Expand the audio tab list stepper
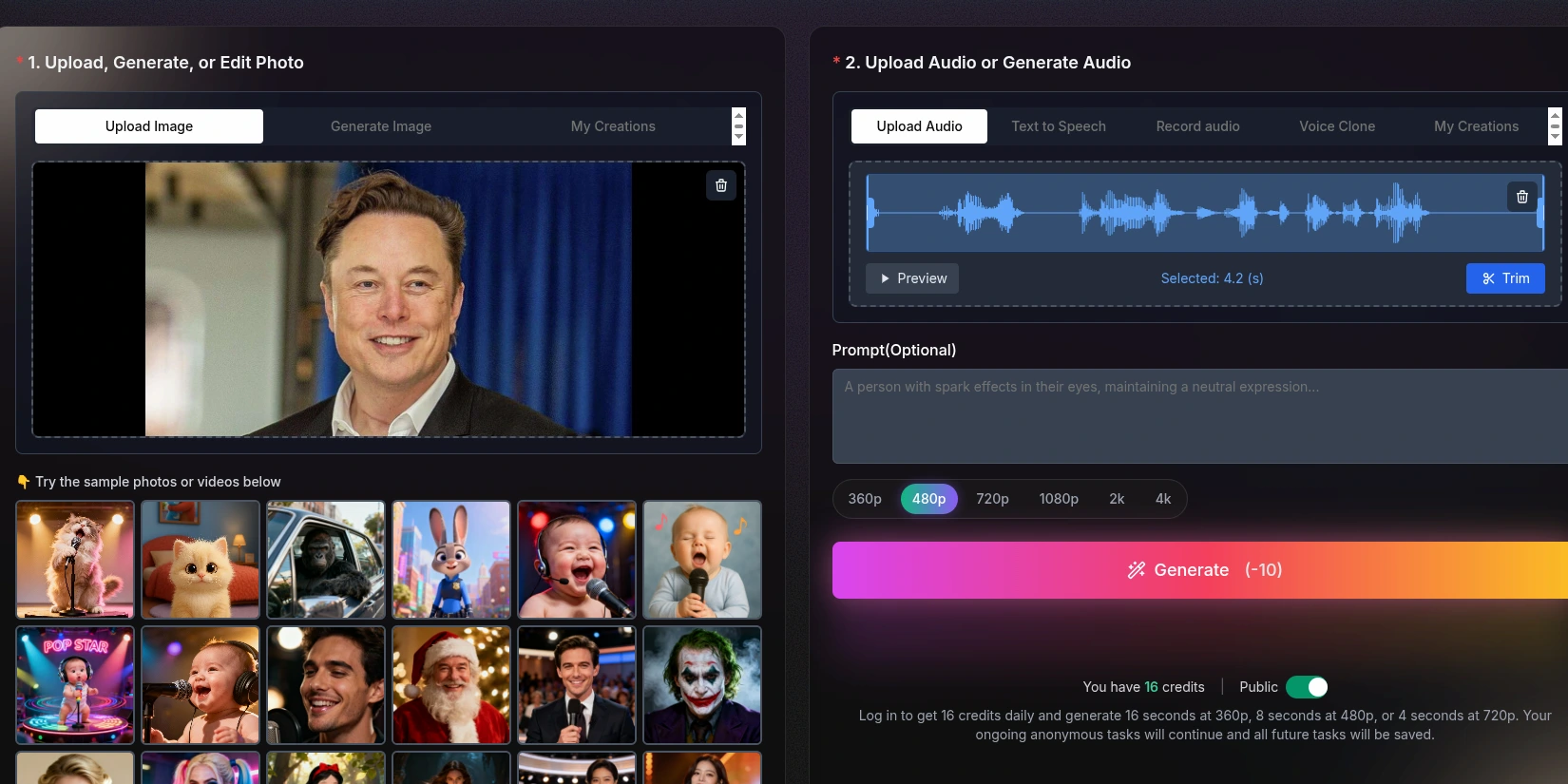Screen dimensions: 1568x784 (1554, 126)
